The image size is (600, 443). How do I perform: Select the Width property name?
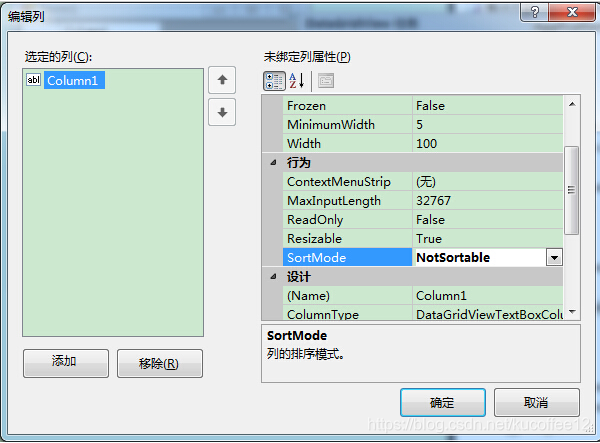point(347,143)
